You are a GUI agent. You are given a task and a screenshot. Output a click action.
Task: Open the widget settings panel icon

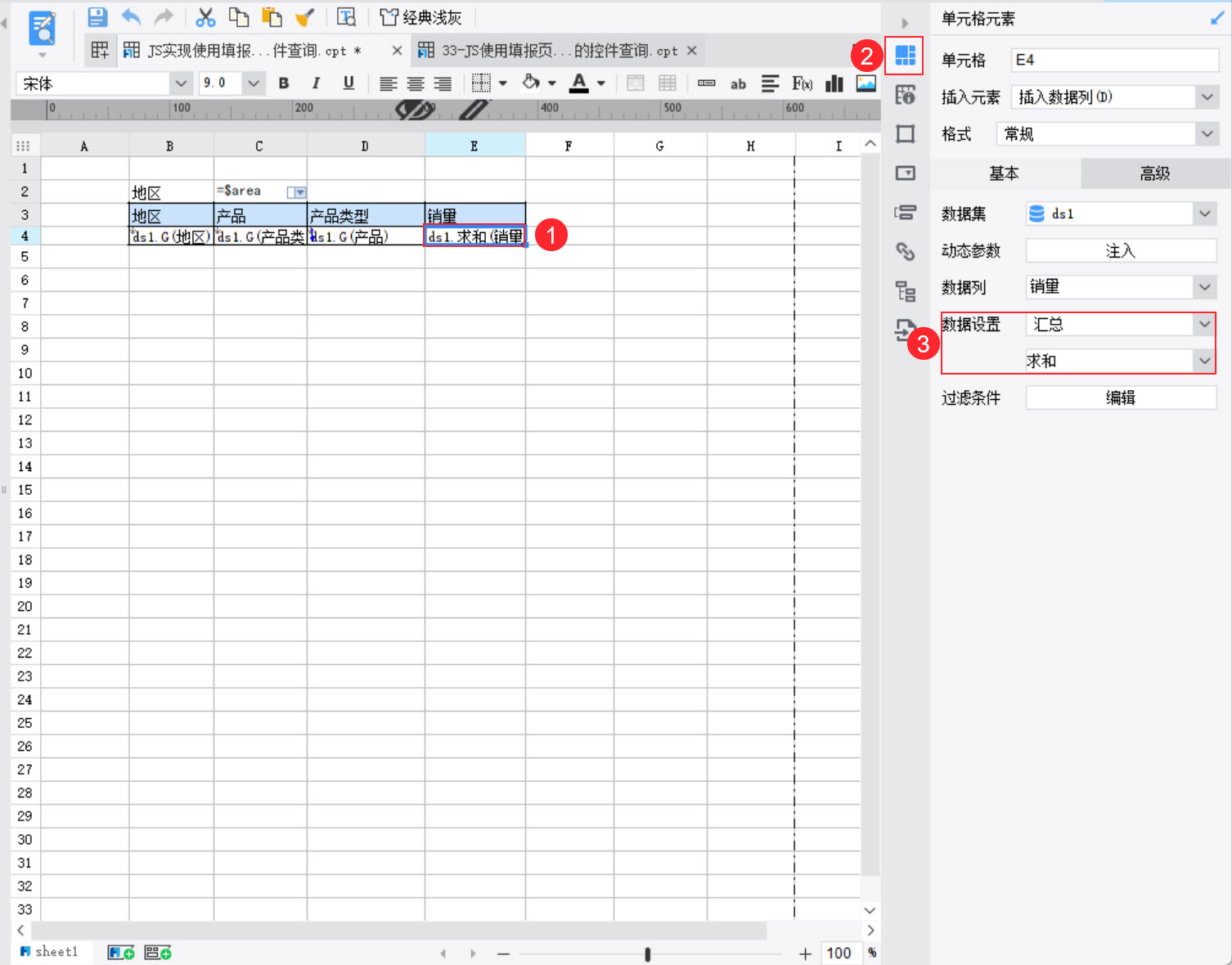pyautogui.click(x=905, y=173)
